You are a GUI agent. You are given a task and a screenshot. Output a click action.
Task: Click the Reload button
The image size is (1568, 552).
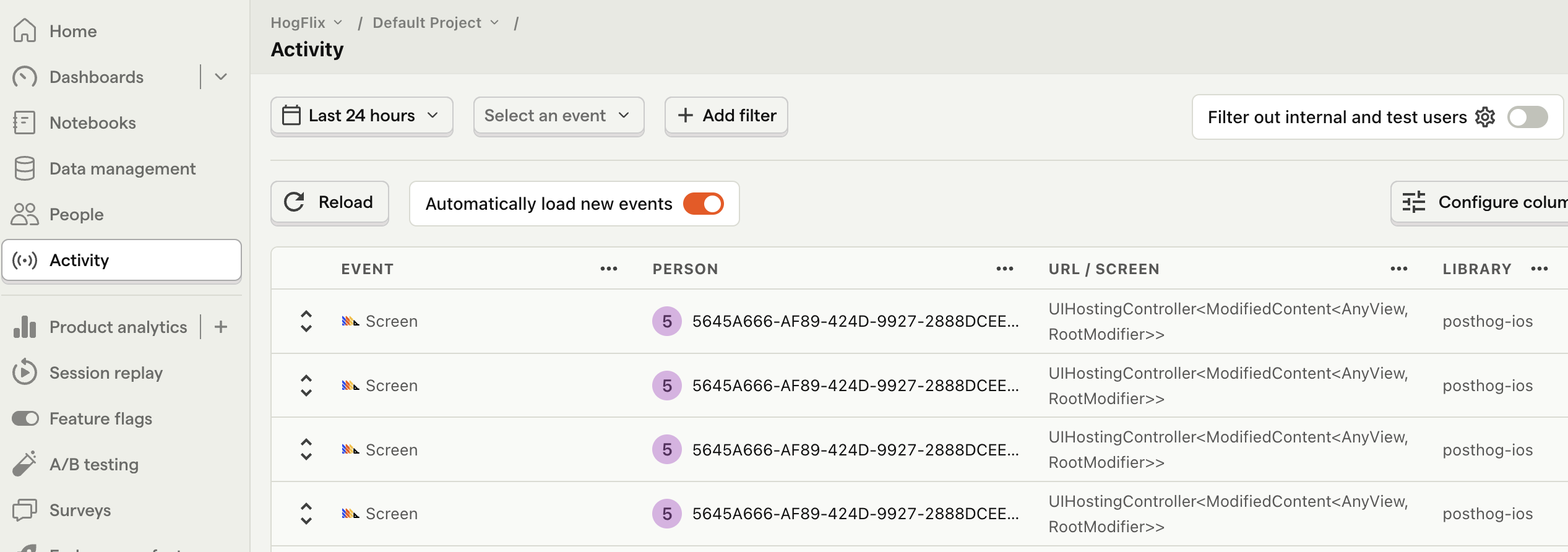coord(329,202)
